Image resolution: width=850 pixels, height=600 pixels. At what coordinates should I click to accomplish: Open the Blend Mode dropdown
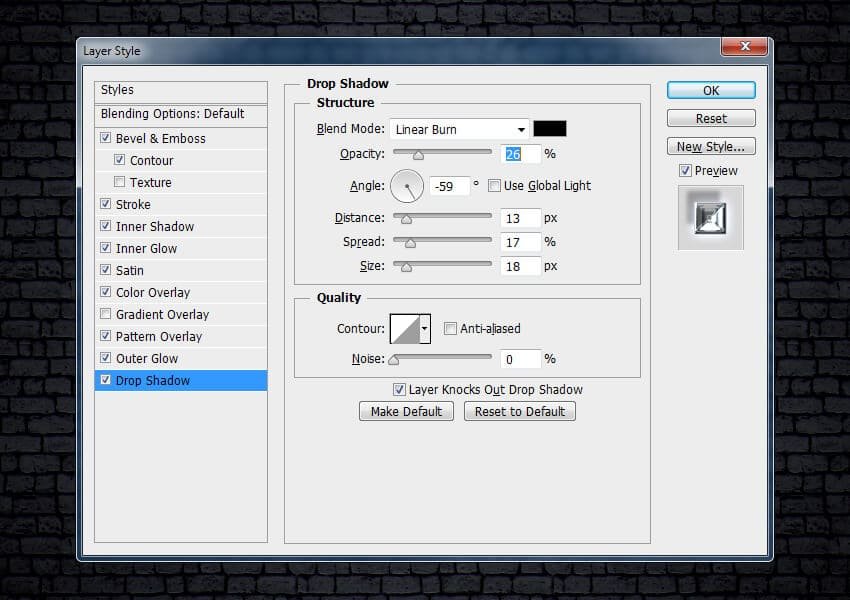pyautogui.click(x=459, y=129)
